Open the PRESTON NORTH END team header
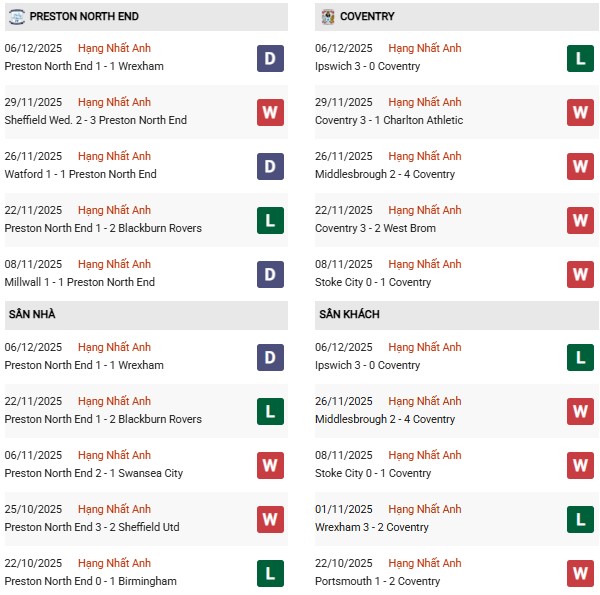The width and height of the screenshot is (600, 595). (x=84, y=17)
